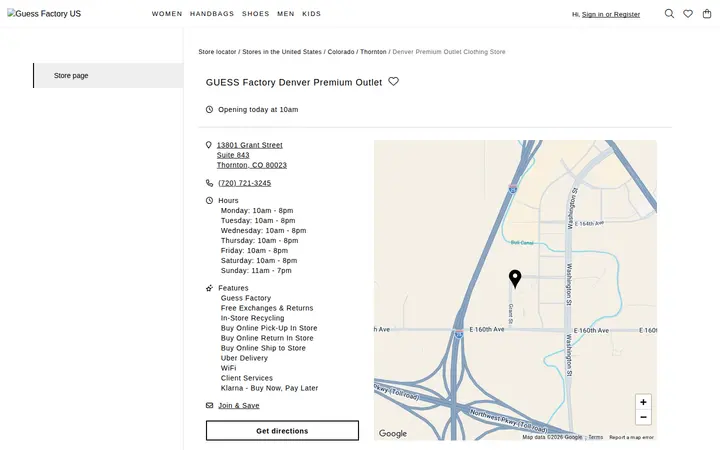Click the GUESS Factory Denver Premium Outlet heading

(x=294, y=82)
